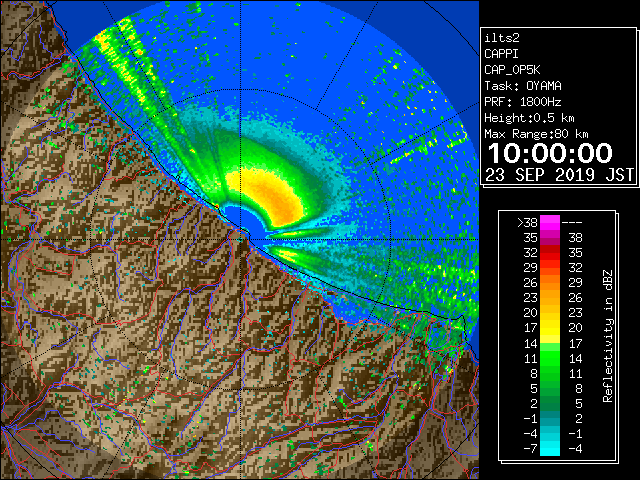Image resolution: width=640 pixels, height=480 pixels.
Task: Click the radar center at crosshair intersection
Action: coord(240,239)
